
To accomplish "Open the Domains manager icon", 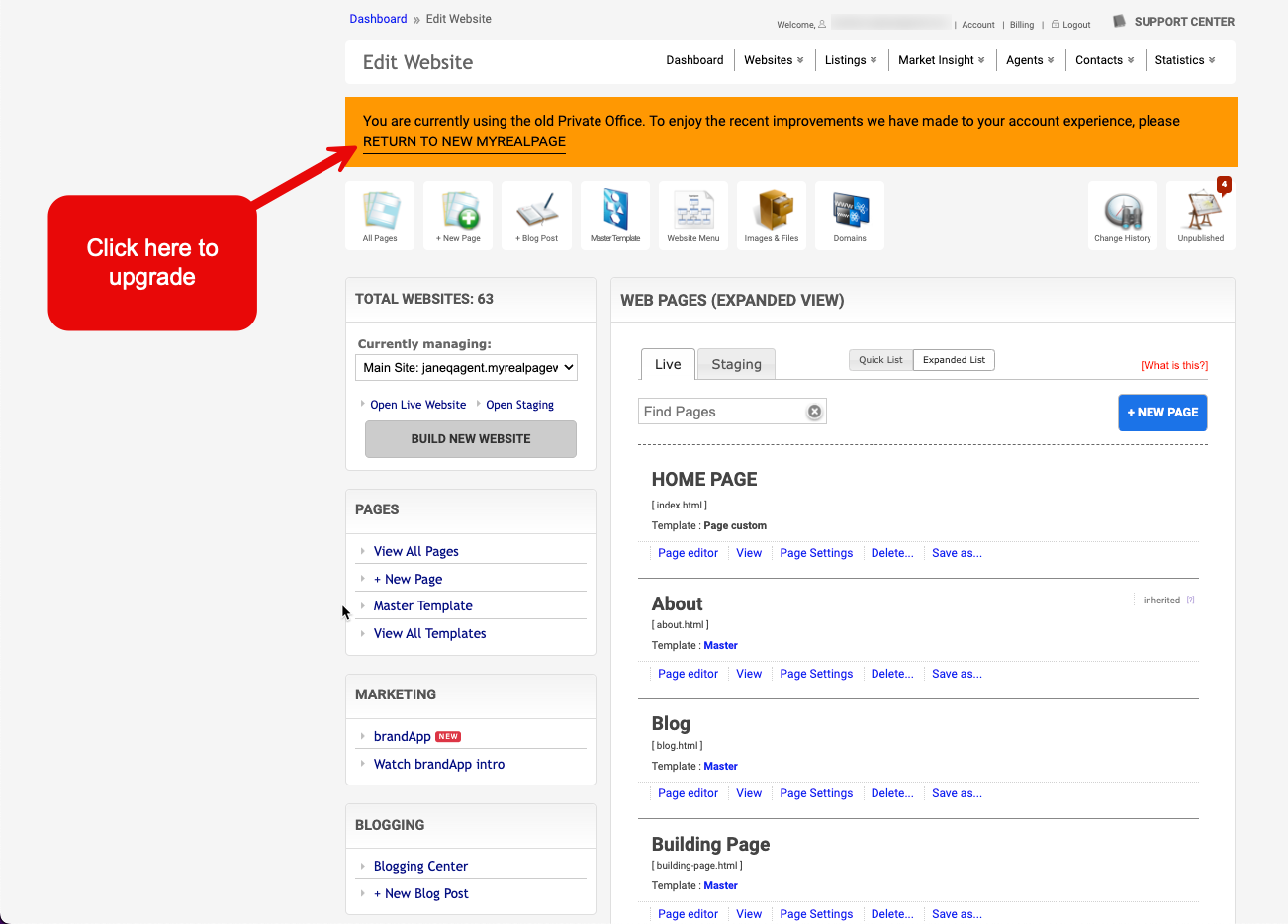I will point(849,215).
